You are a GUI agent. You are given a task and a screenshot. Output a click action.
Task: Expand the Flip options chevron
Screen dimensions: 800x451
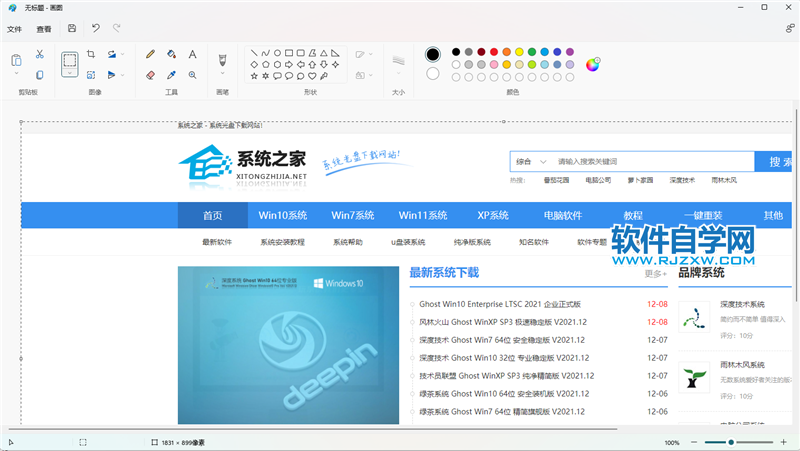(x=122, y=75)
